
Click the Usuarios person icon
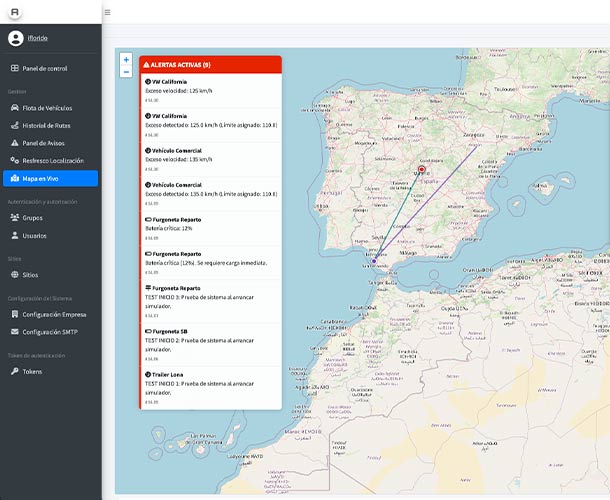click(15, 235)
